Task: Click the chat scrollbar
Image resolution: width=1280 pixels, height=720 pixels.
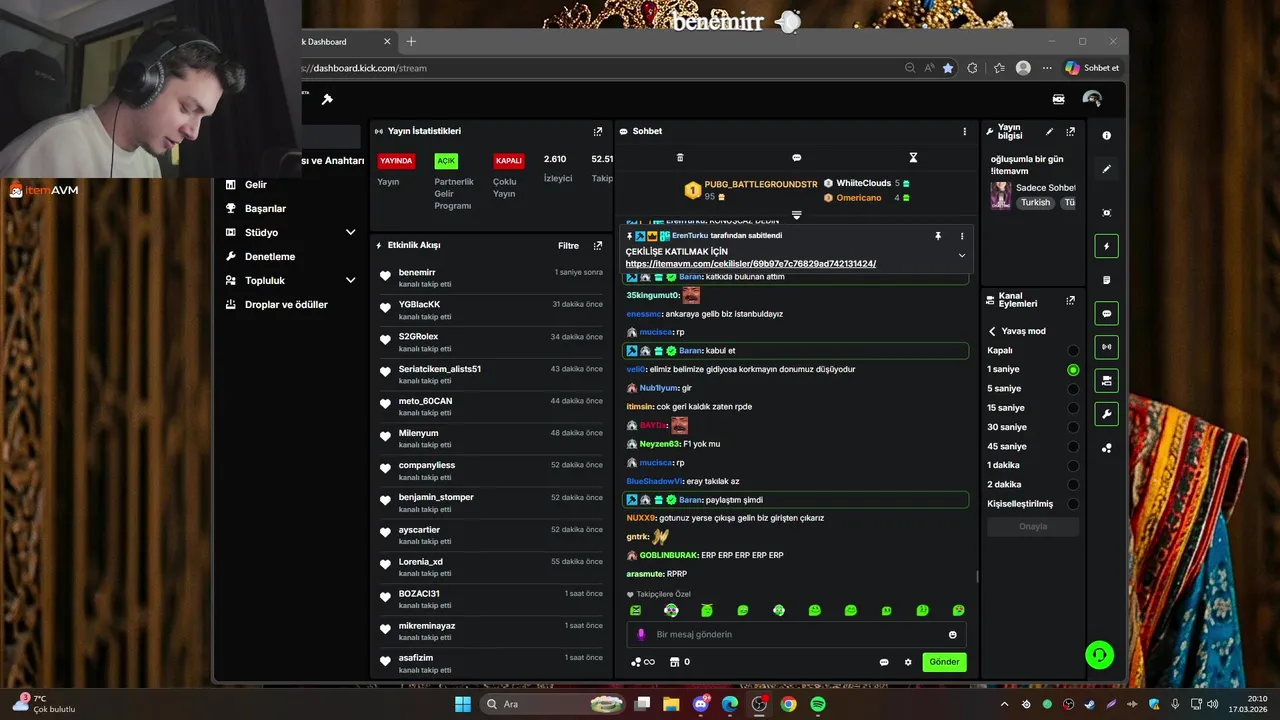Action: pos(977,577)
